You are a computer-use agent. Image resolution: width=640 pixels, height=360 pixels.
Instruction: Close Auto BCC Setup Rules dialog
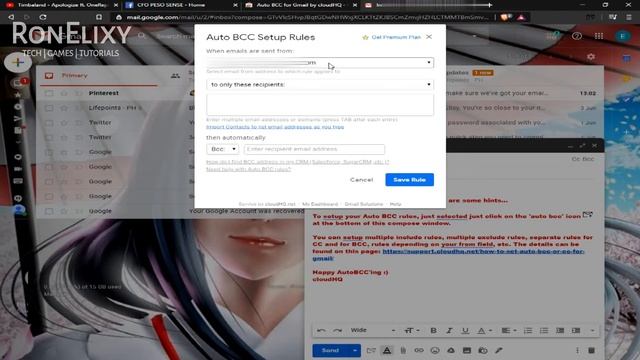pos(429,37)
